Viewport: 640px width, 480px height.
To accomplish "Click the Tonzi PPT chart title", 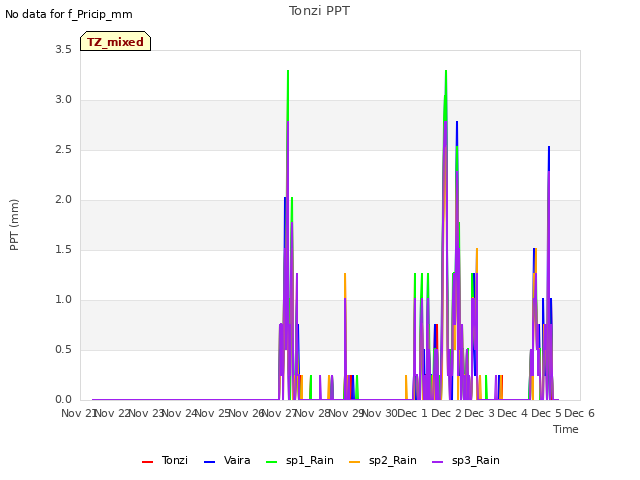I will click(x=319, y=11).
